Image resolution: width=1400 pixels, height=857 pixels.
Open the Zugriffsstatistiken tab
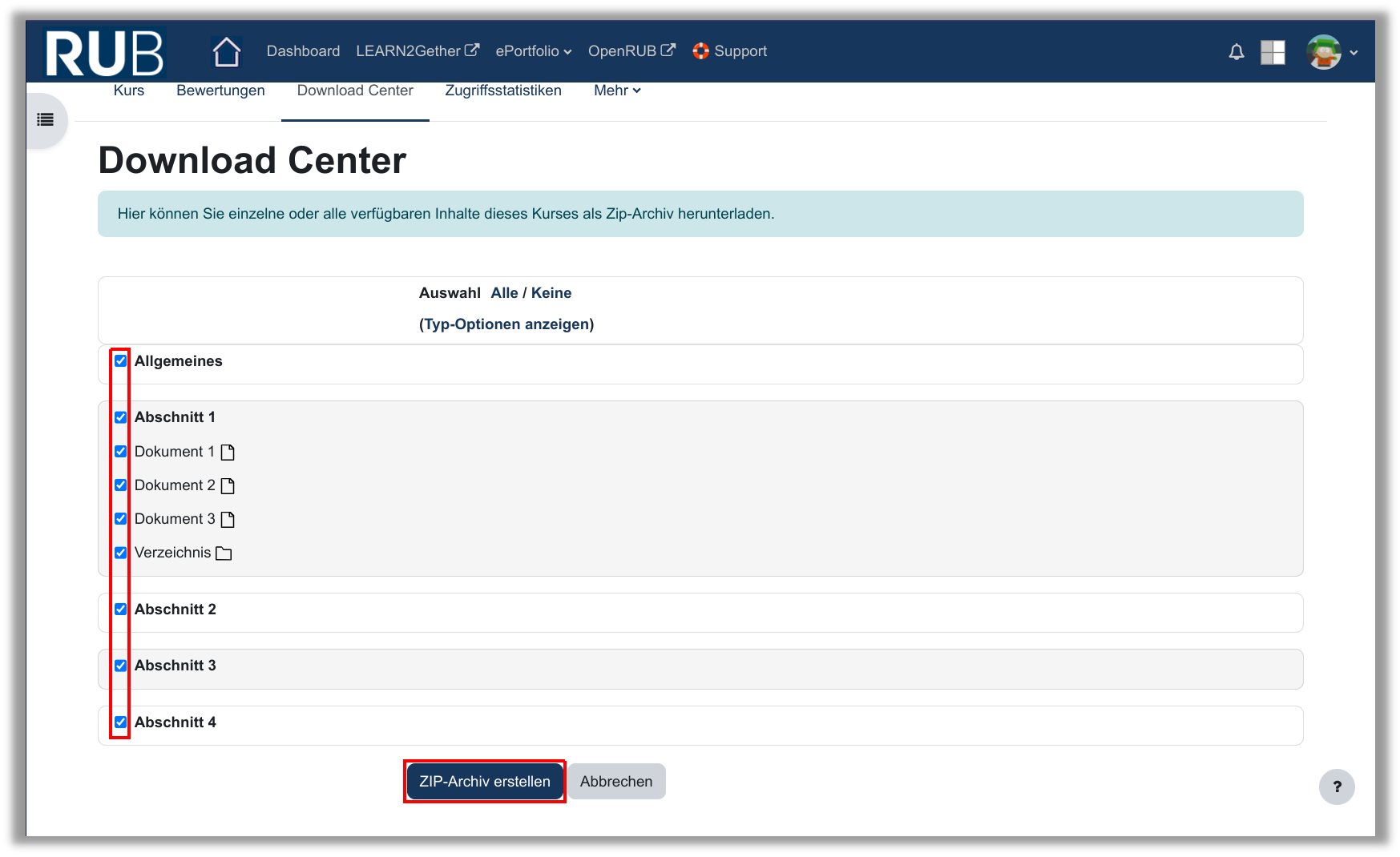(503, 91)
